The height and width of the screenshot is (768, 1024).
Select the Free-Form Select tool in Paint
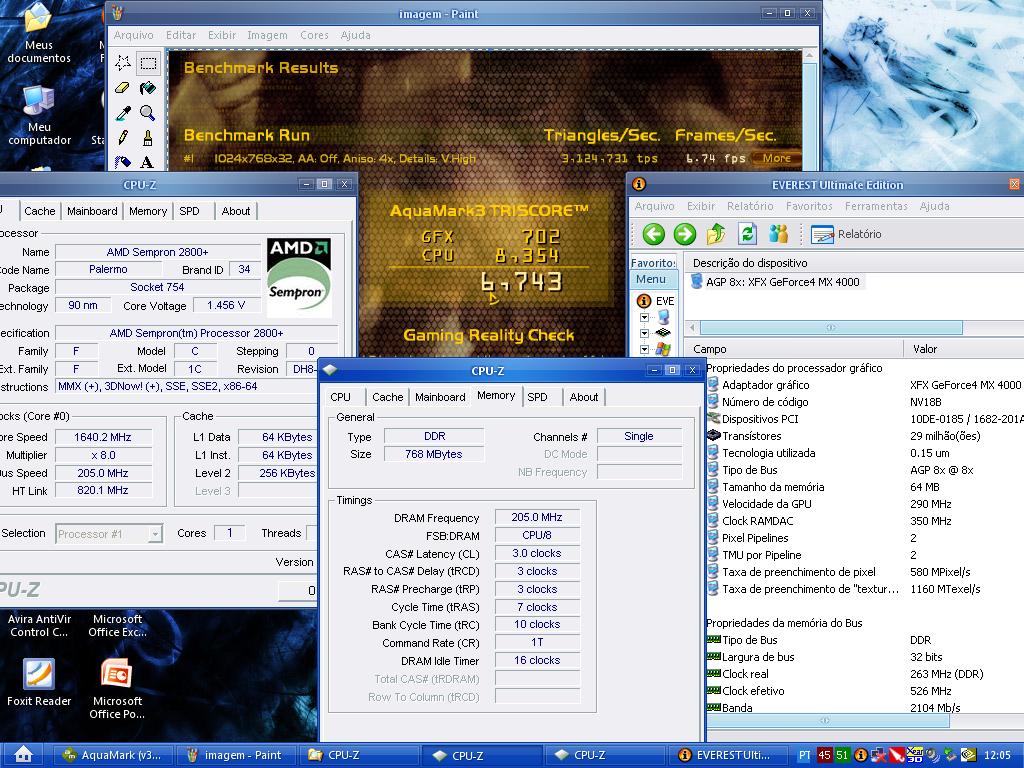(x=123, y=63)
